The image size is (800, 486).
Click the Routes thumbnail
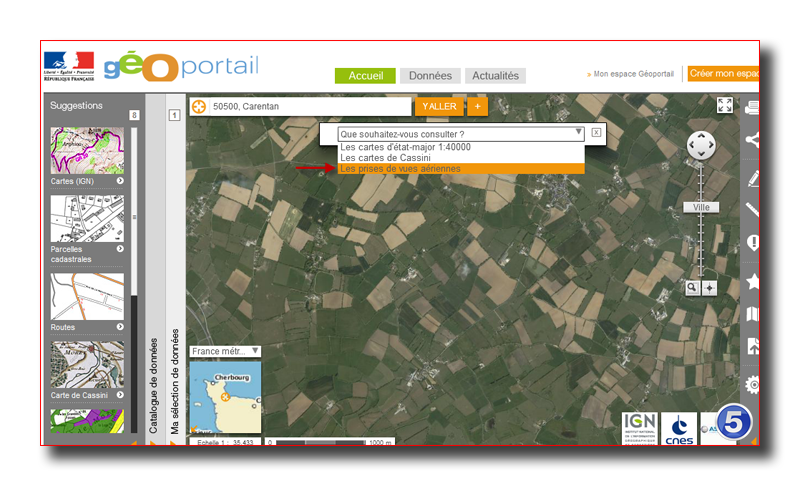point(87,296)
